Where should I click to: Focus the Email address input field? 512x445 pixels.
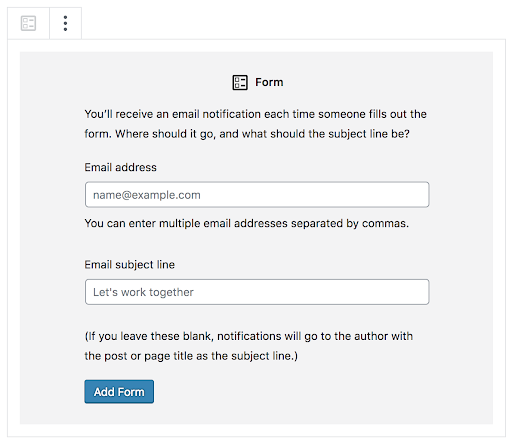coord(257,195)
